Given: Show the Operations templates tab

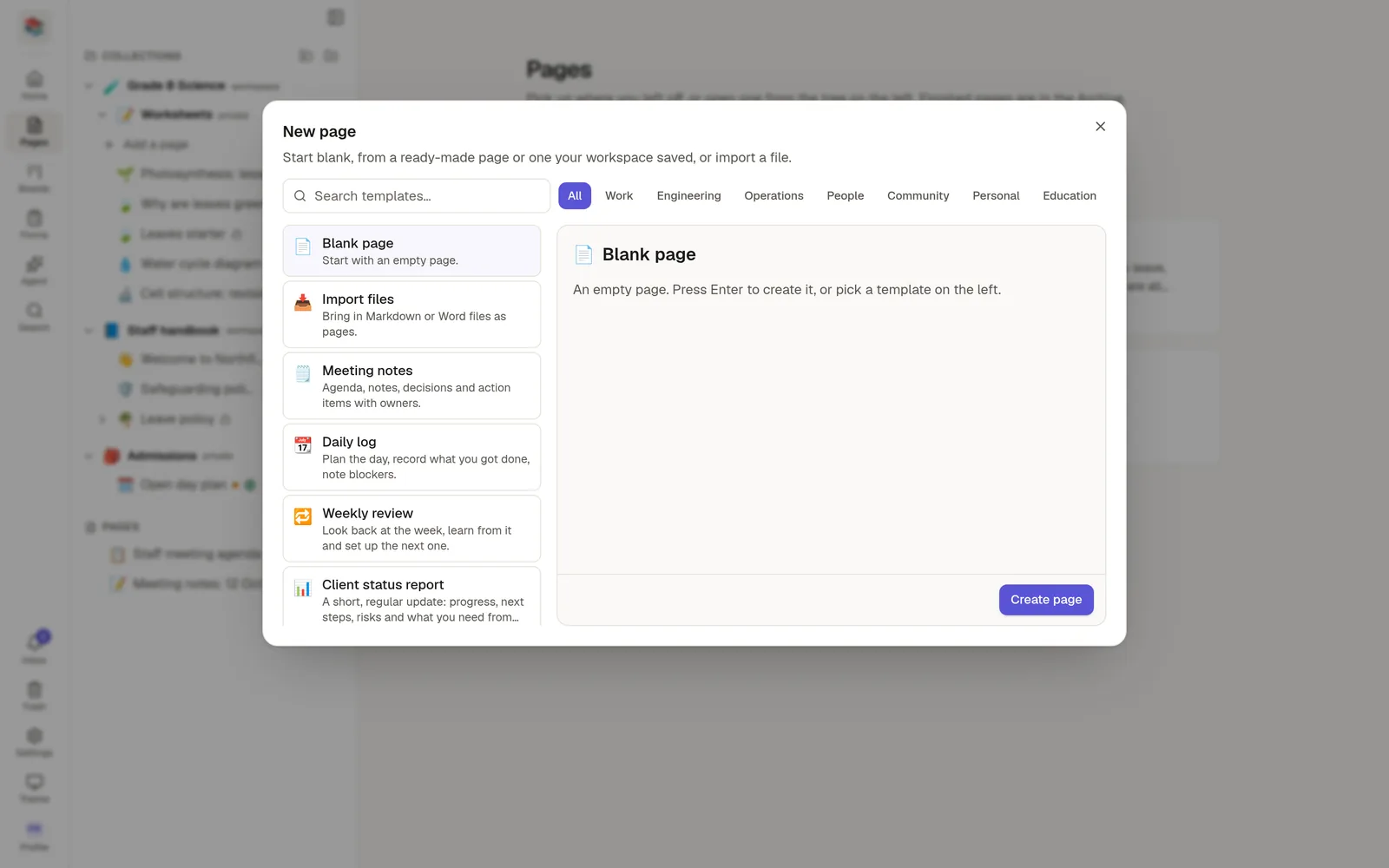Looking at the screenshot, I should click(773, 196).
